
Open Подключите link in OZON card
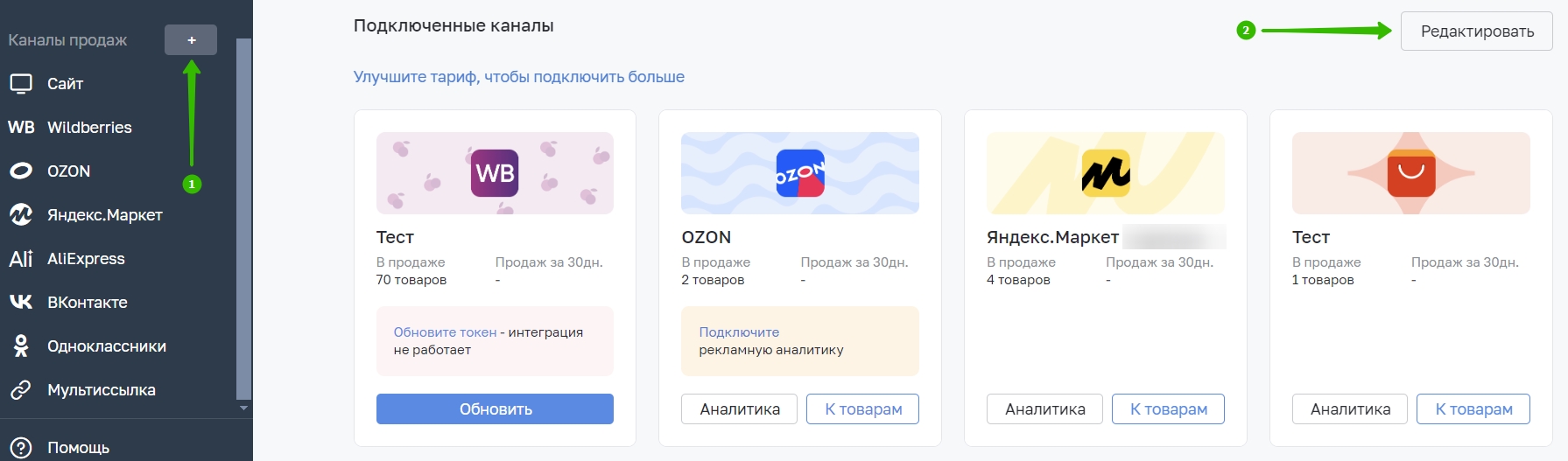739,332
